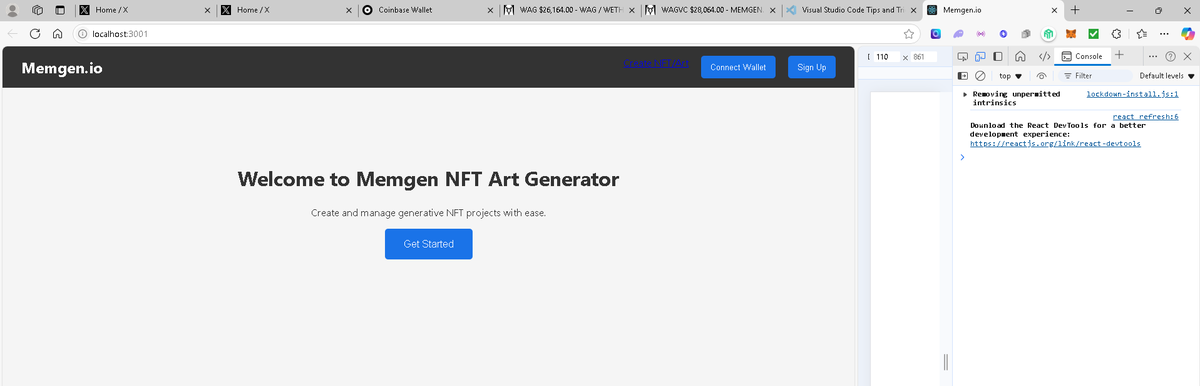Open the MetaMask fox extension
The image size is (1200, 386).
pyautogui.click(x=1071, y=33)
